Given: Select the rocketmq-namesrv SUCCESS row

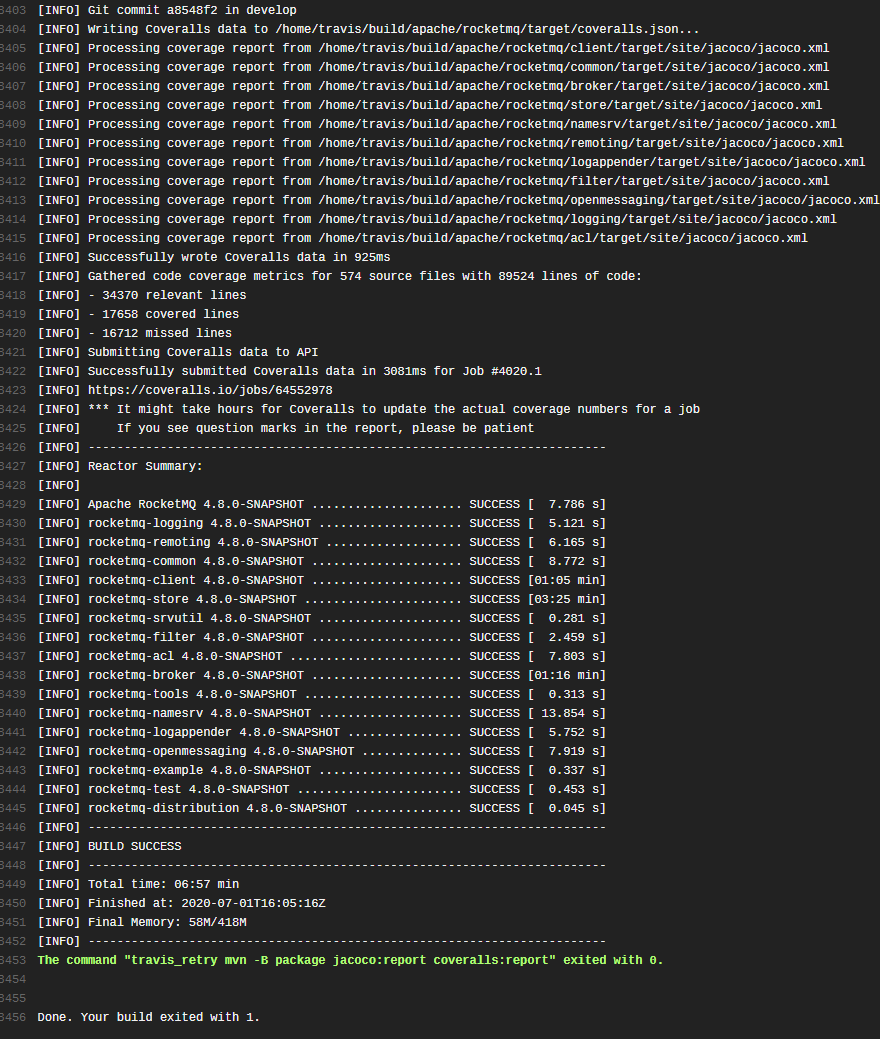Looking at the screenshot, I should (321, 713).
